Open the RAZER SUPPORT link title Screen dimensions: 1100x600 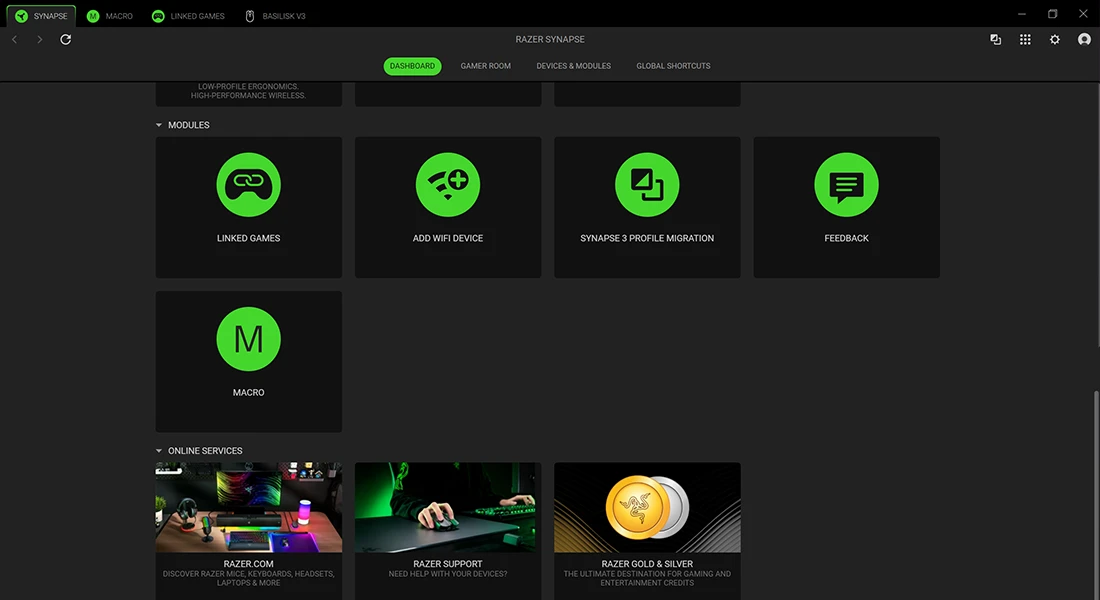click(448, 564)
